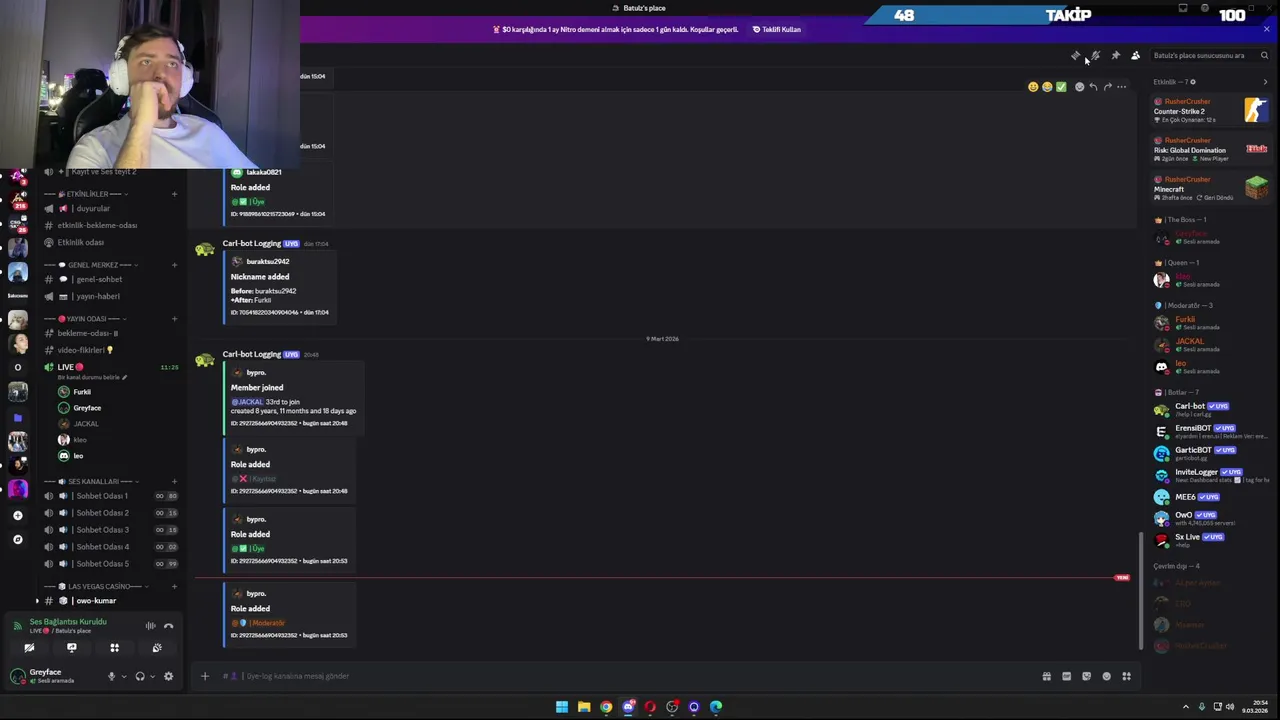Toggle headphone deafen

pyautogui.click(x=140, y=676)
